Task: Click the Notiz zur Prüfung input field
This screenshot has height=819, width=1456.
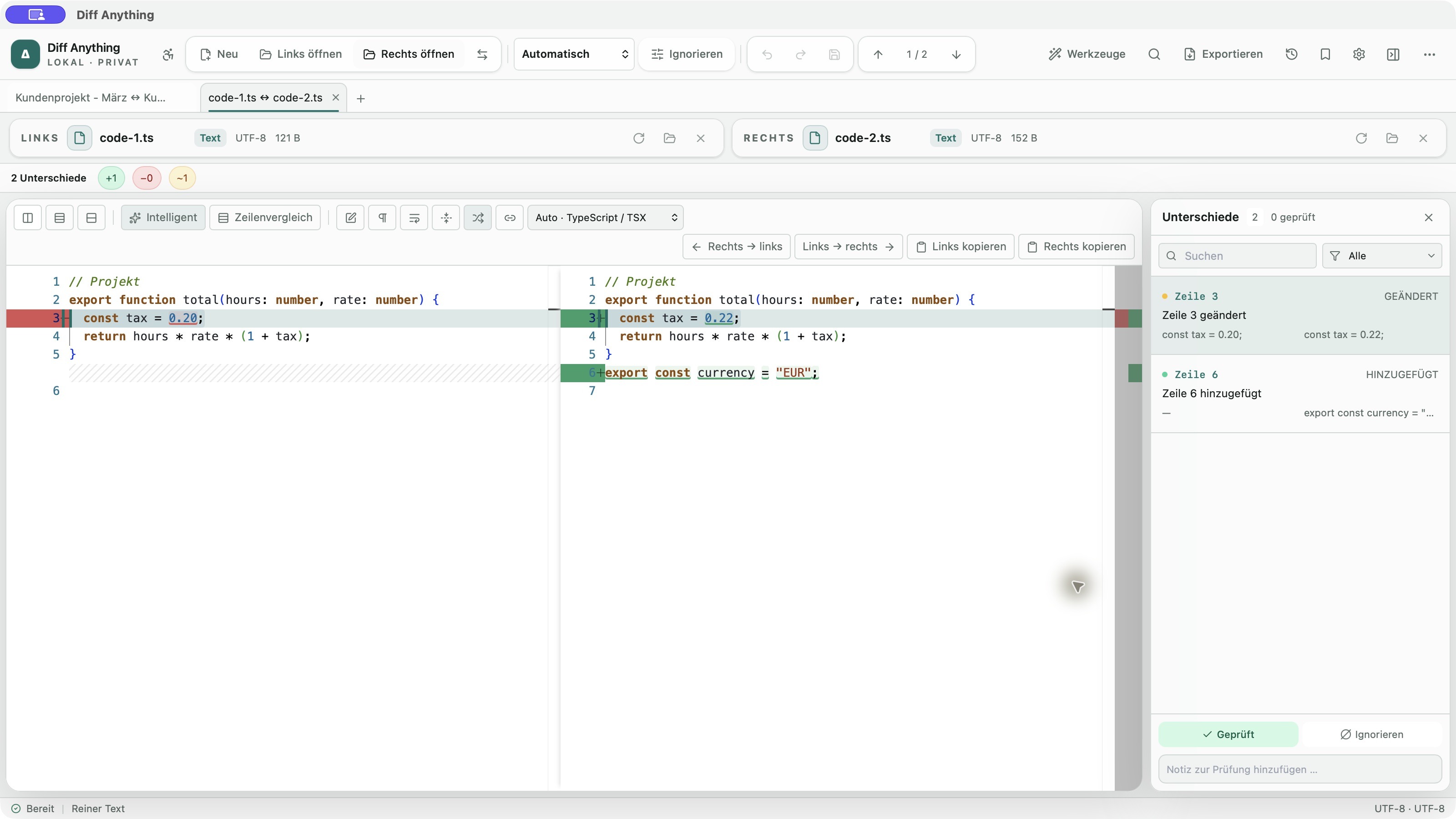Action: pyautogui.click(x=1300, y=769)
